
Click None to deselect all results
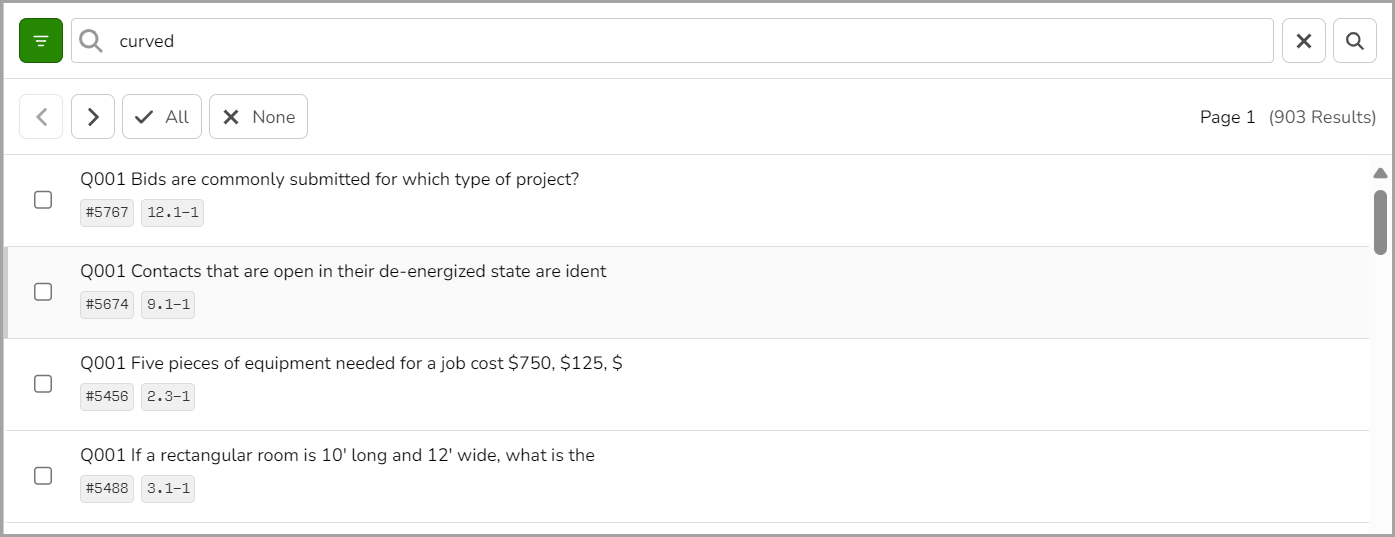click(x=258, y=117)
